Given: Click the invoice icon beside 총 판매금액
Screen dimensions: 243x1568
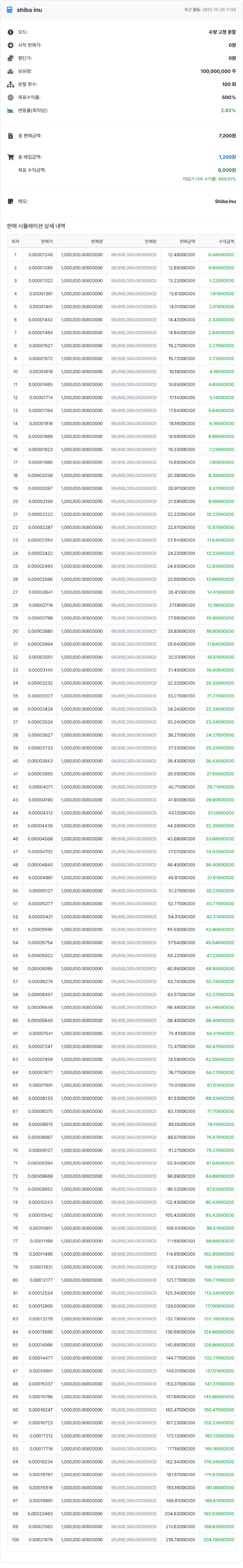Looking at the screenshot, I should [10, 136].
